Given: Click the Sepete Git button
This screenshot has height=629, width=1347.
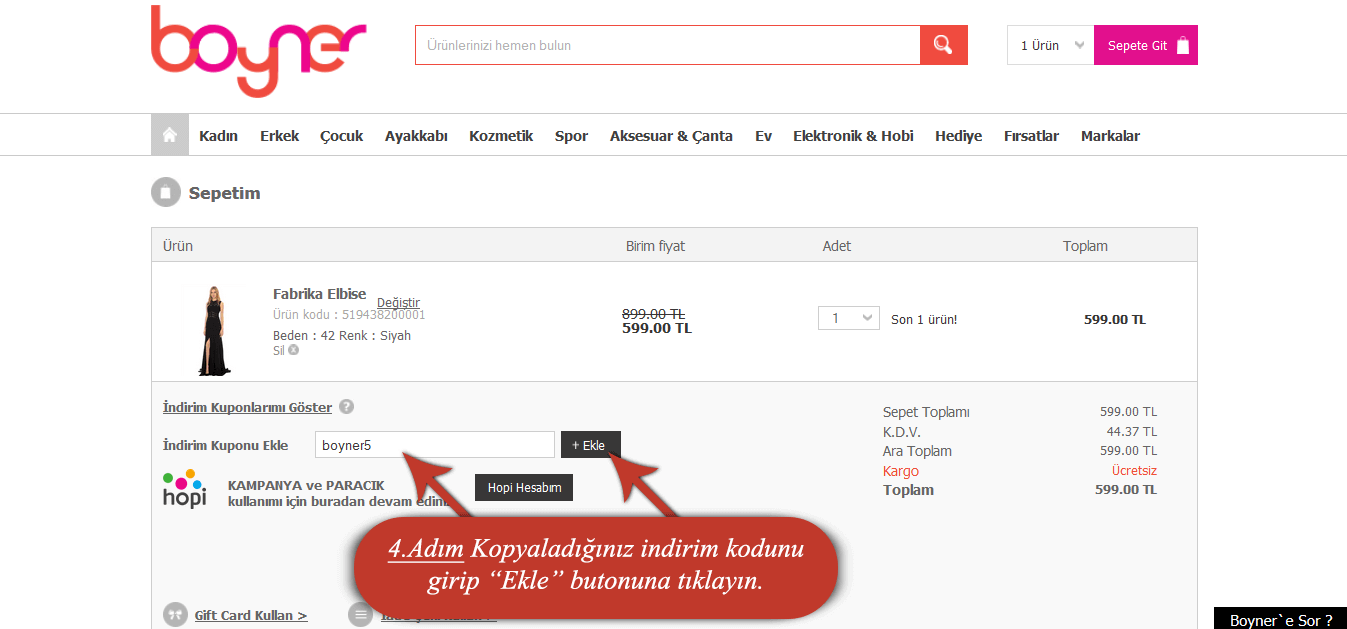Looking at the screenshot, I should (x=1146, y=45).
